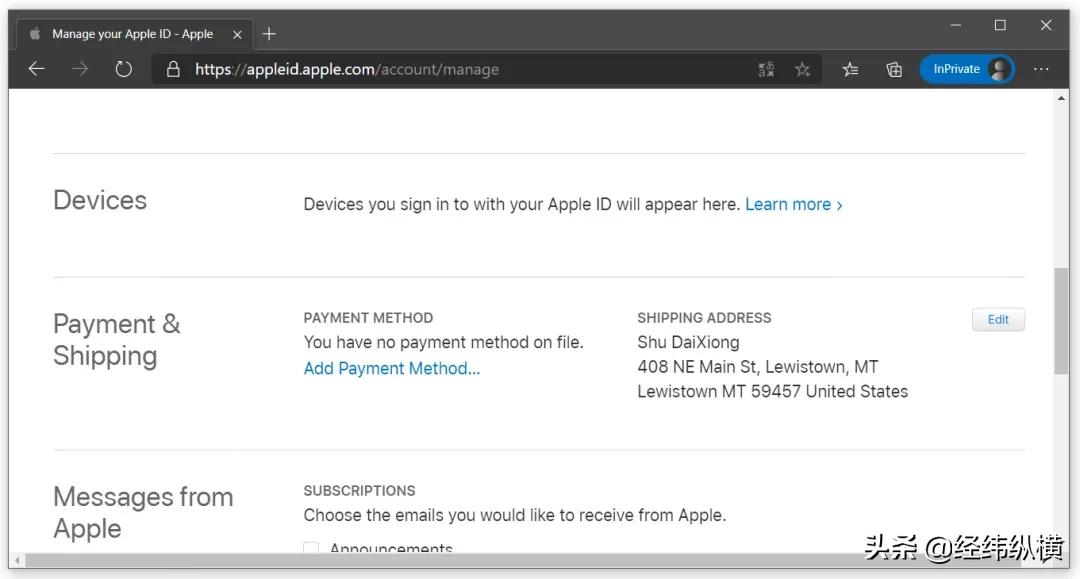Enable the Announcements checkbox

(x=310, y=548)
